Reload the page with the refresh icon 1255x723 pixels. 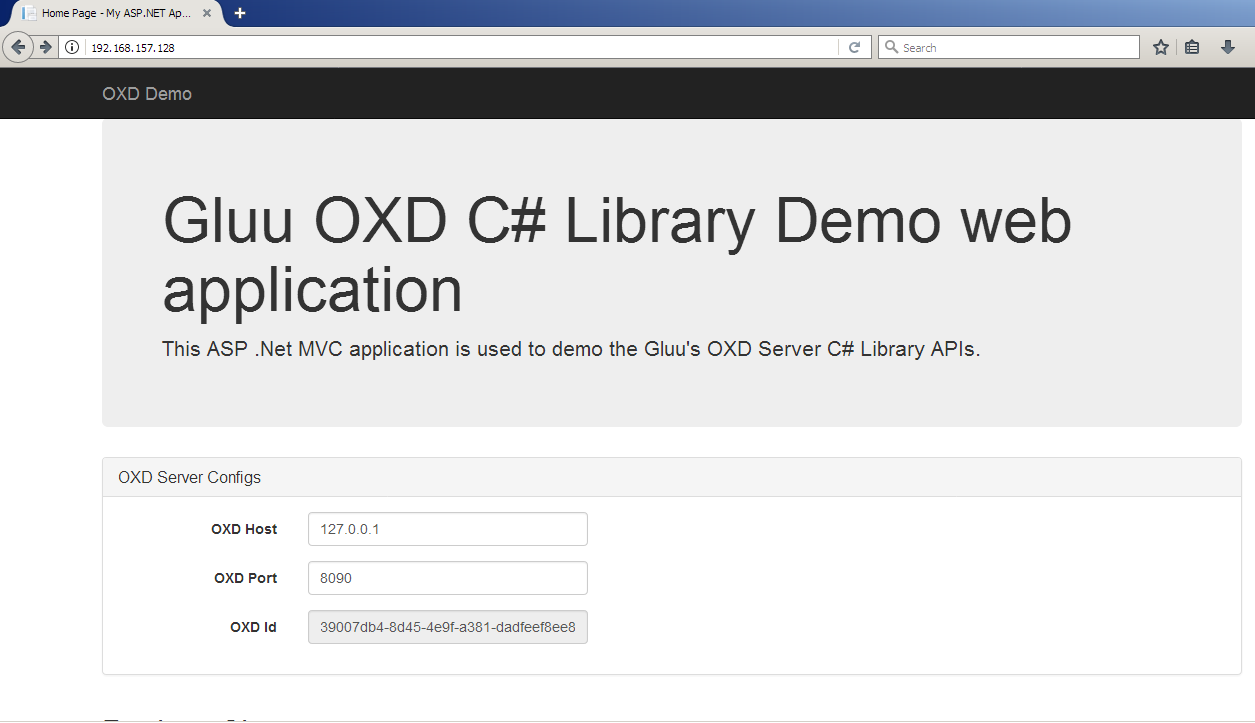854,47
